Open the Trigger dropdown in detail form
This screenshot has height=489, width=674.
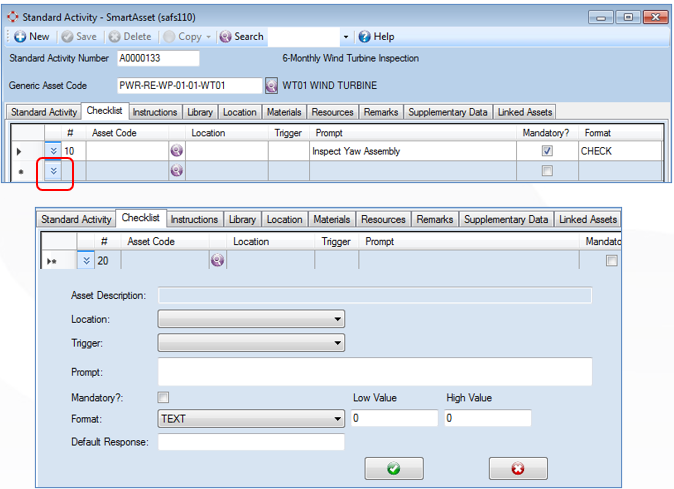click(251, 343)
